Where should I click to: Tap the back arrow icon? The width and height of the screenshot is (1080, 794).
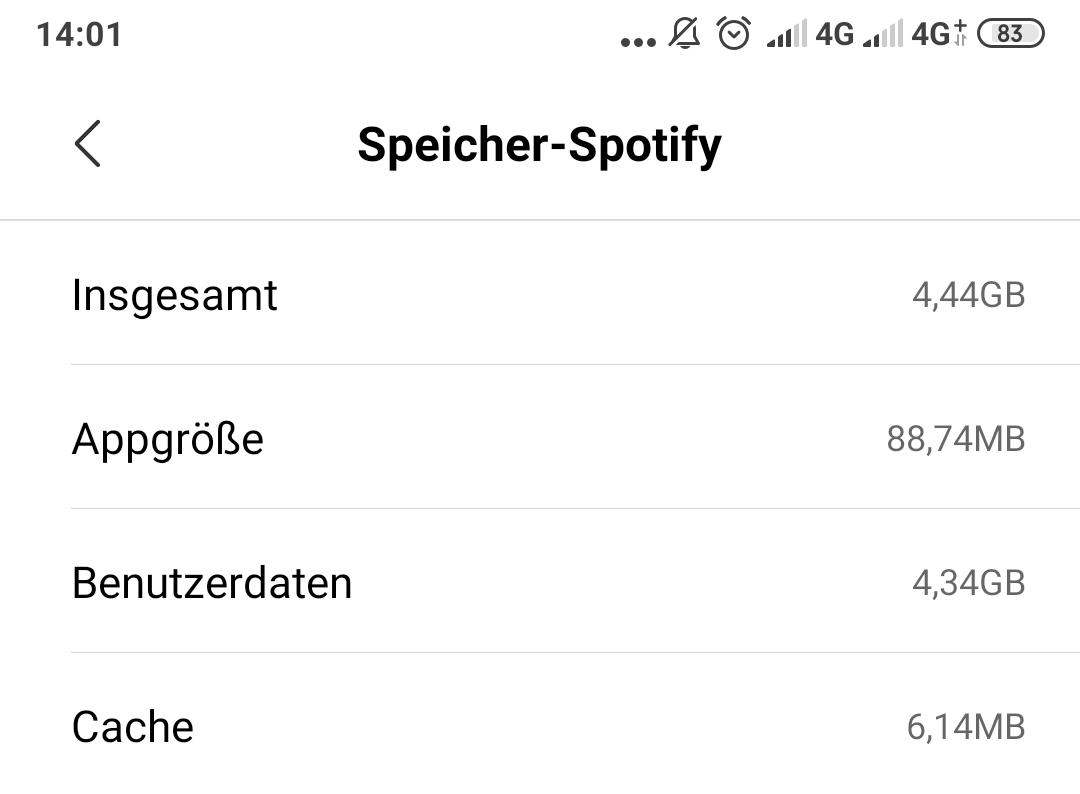tap(88, 144)
